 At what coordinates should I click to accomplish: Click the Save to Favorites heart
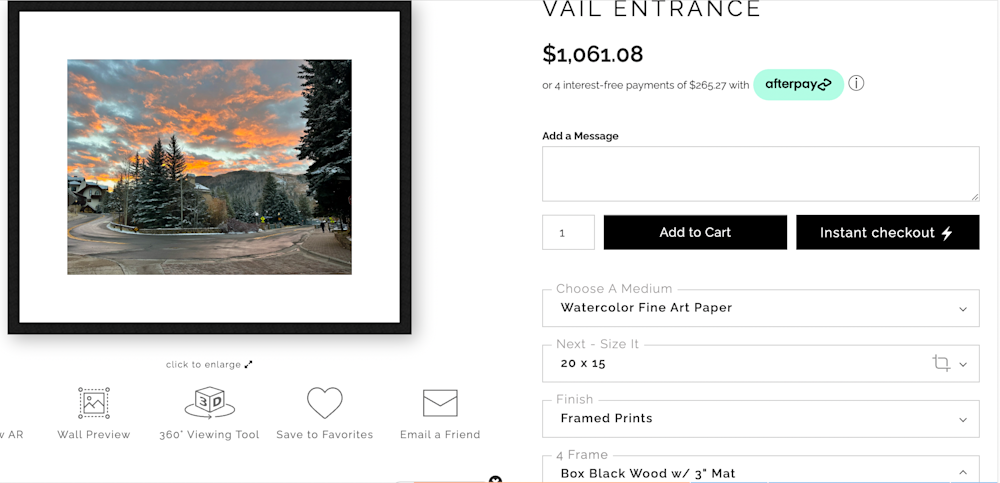click(324, 403)
